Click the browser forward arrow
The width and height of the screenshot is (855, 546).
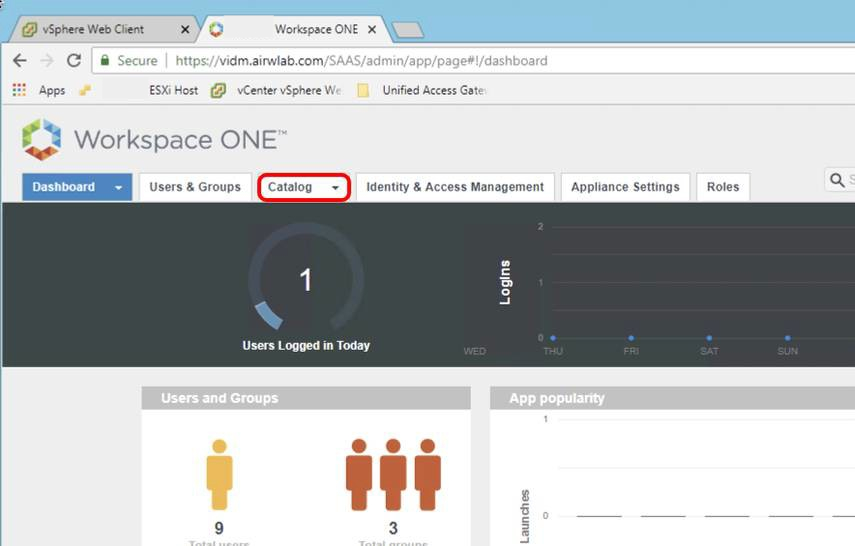tap(46, 61)
